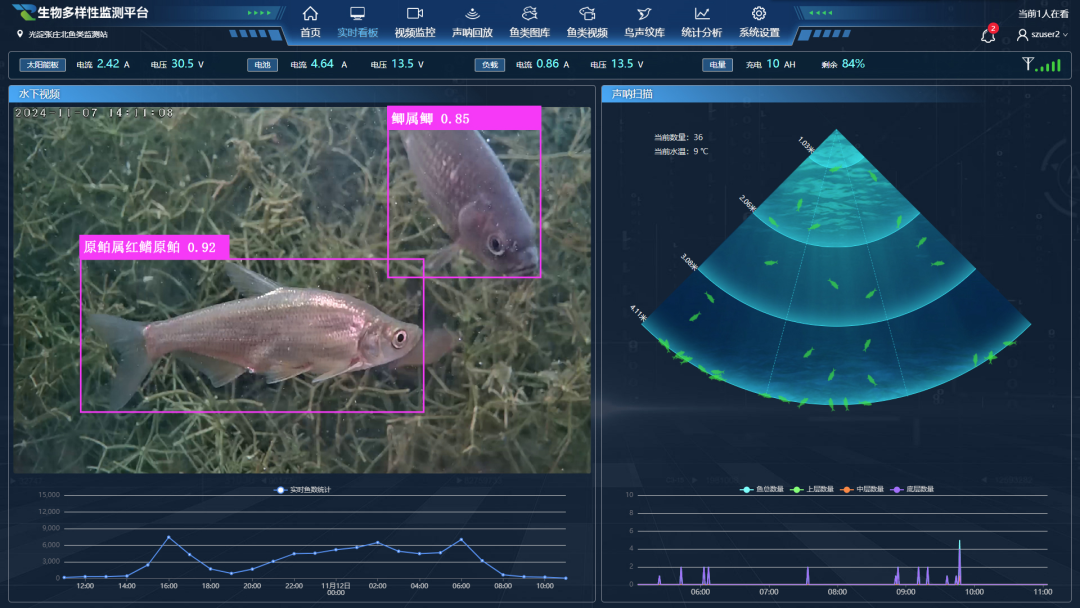Click the 鸟声纹库 bird icon
This screenshot has height=608, width=1080.
pyautogui.click(x=645, y=14)
